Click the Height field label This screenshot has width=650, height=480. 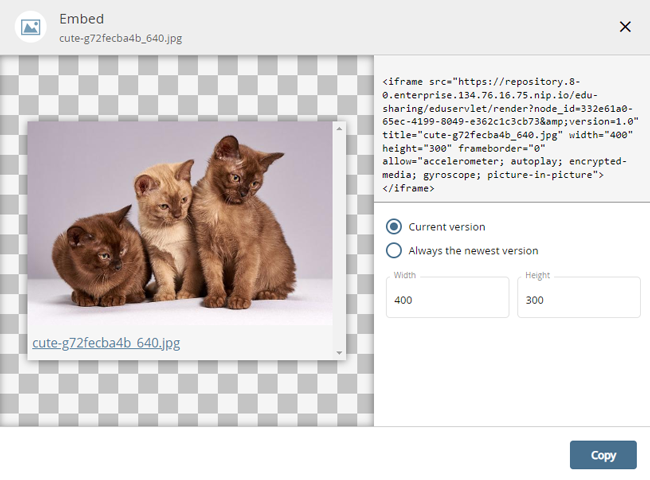tap(537, 275)
